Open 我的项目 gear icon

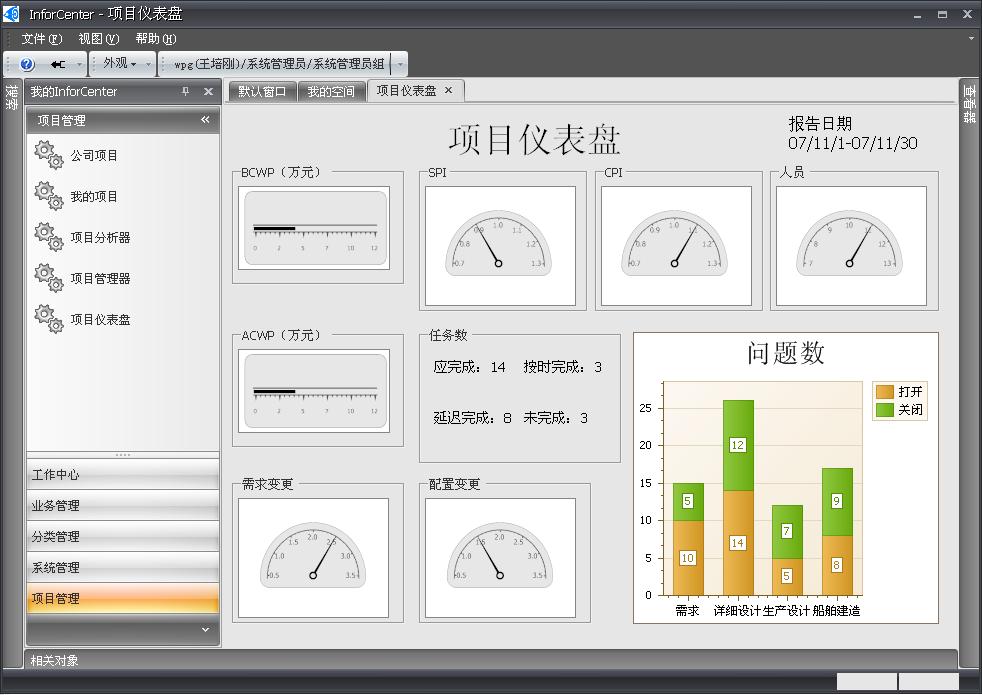[49, 196]
